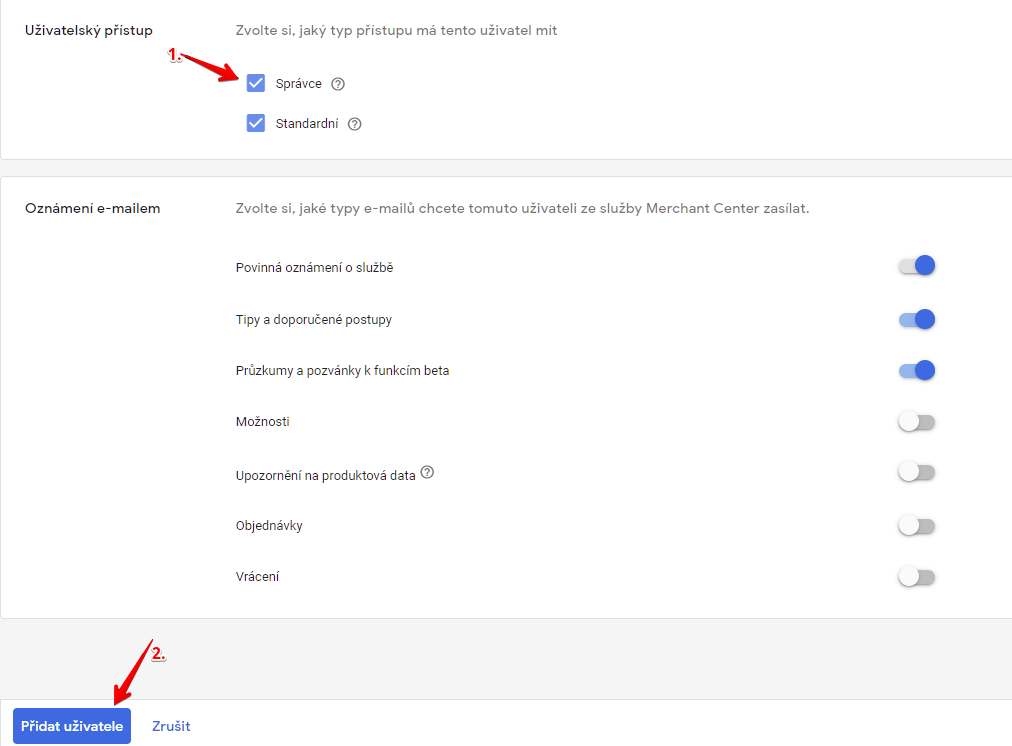Uncheck the Správce checkbox

pyautogui.click(x=256, y=83)
